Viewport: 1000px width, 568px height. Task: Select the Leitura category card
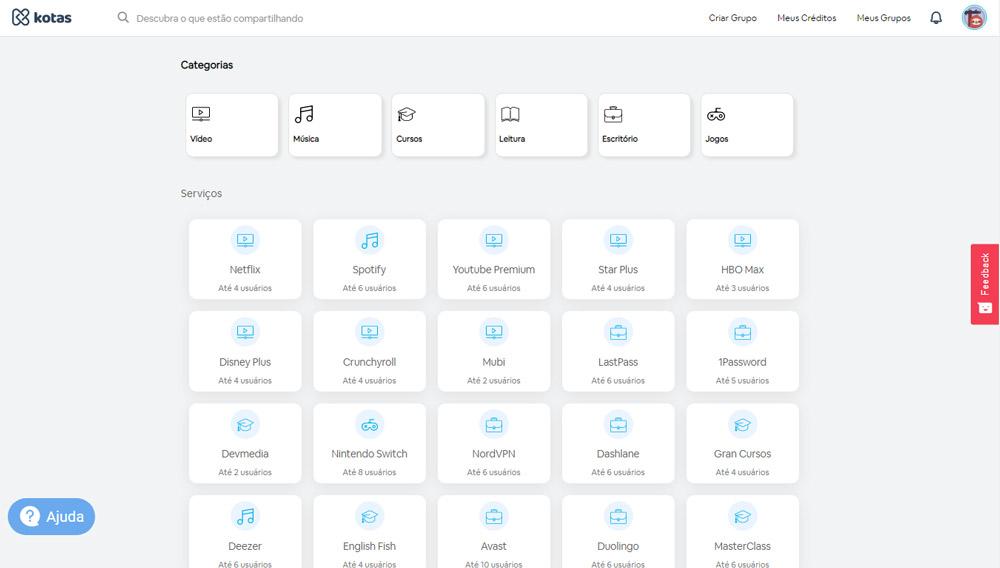[x=541, y=125]
